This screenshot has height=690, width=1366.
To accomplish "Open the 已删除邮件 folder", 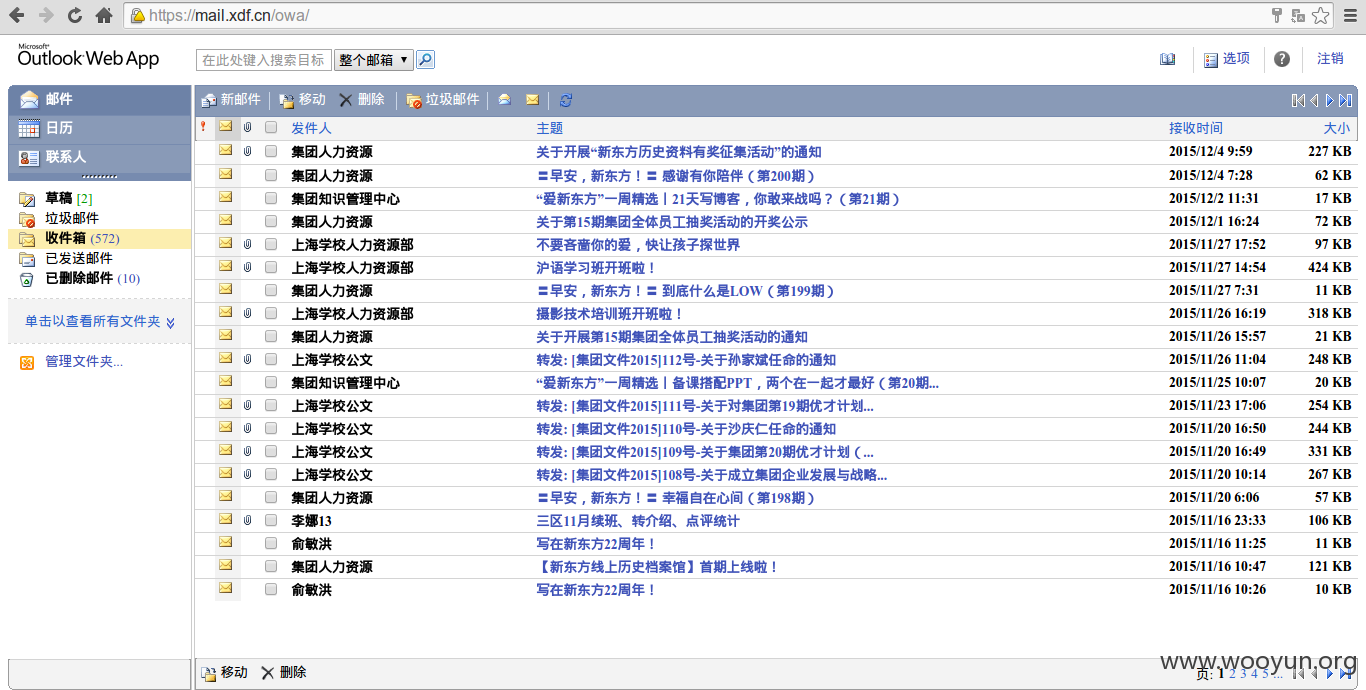I will click(x=79, y=278).
